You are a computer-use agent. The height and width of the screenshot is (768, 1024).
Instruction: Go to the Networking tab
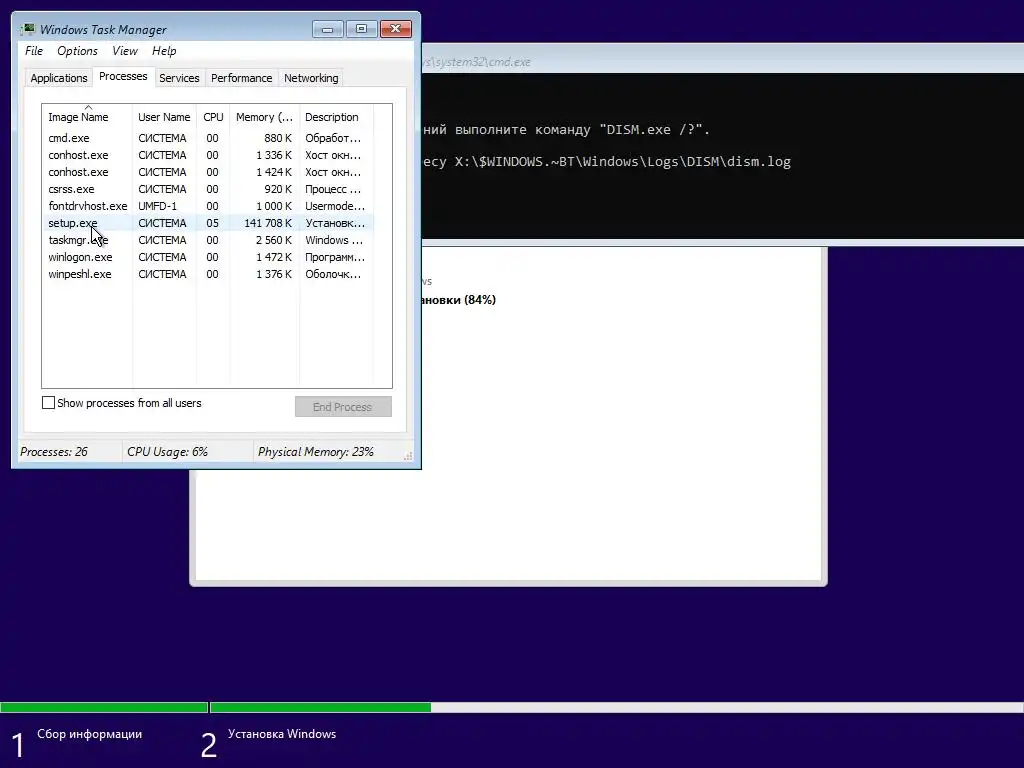tap(311, 78)
